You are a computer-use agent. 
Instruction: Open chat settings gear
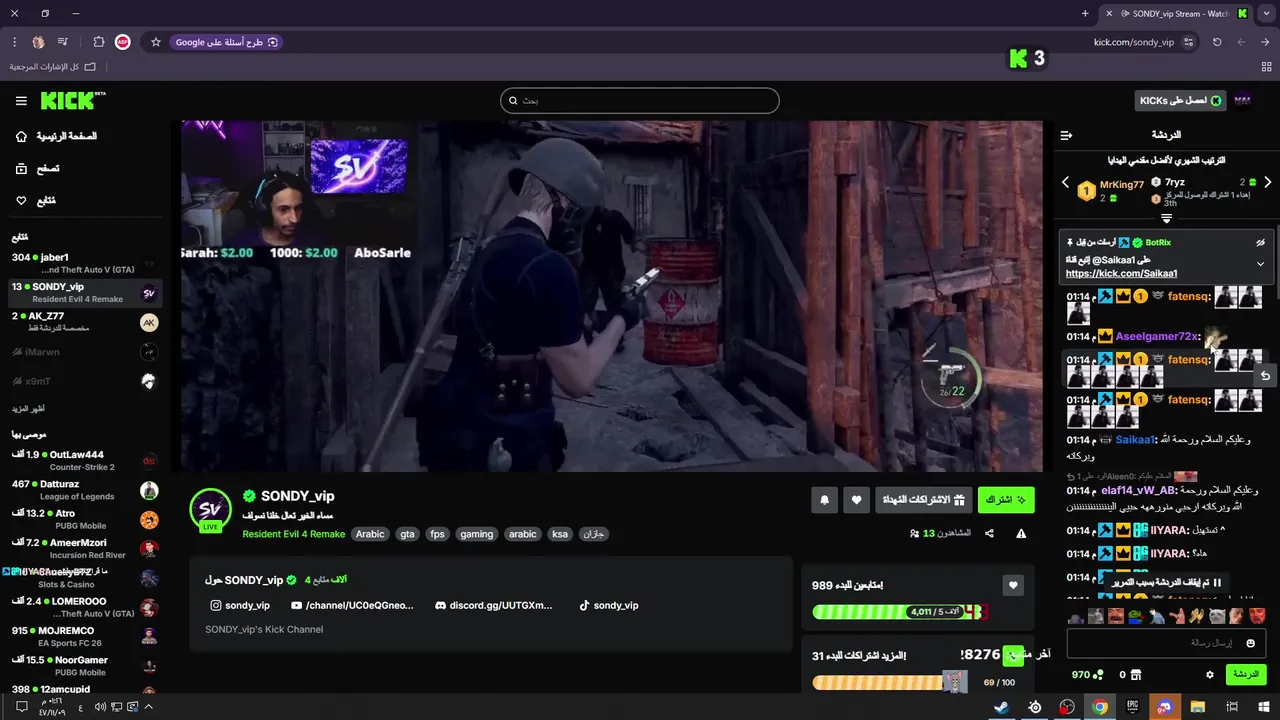pyautogui.click(x=1210, y=675)
